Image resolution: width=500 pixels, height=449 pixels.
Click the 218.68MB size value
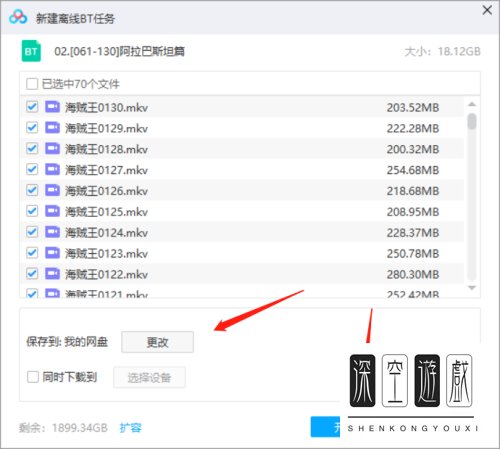coord(413,191)
